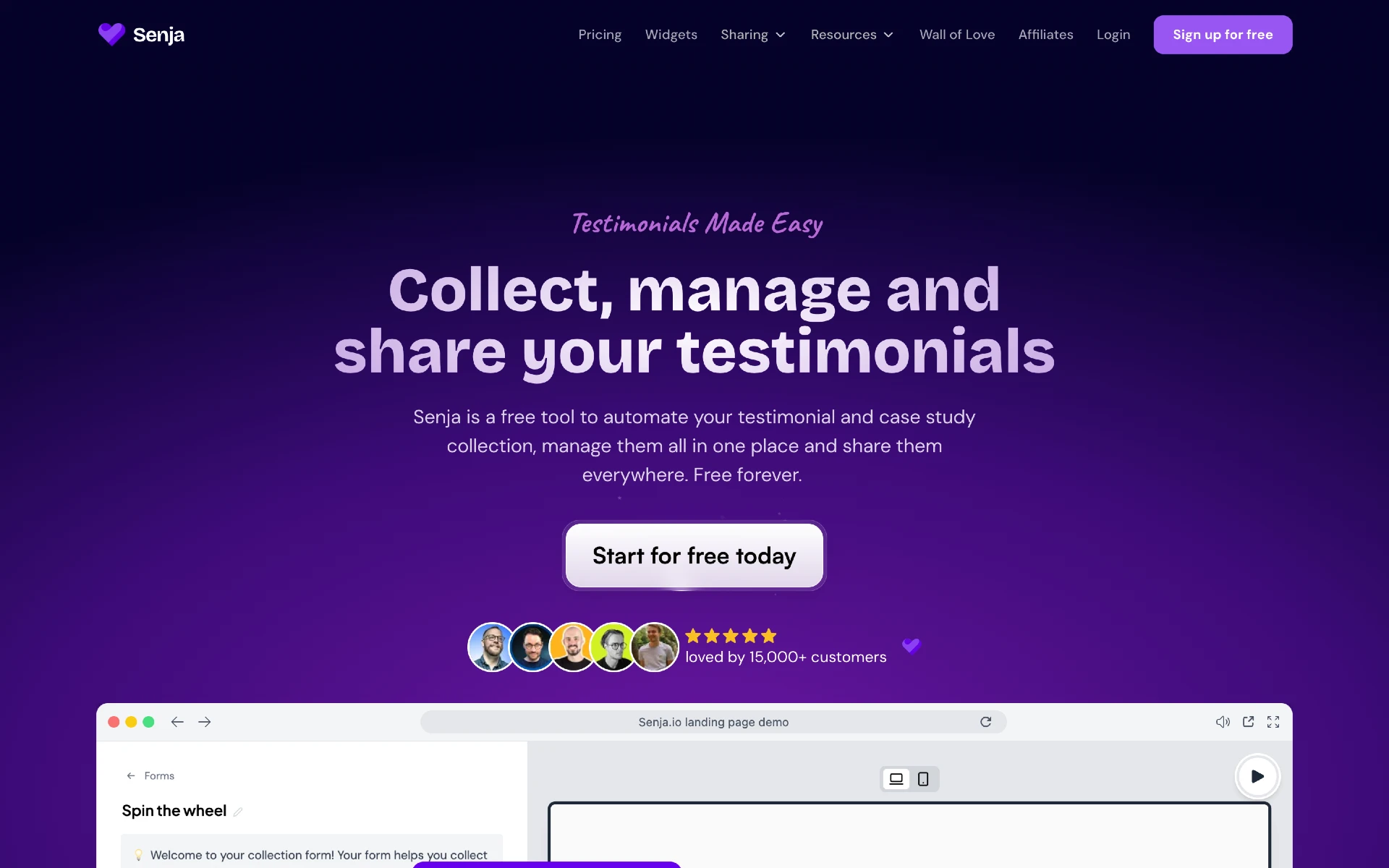1389x868 pixels.
Task: Click the Login link
Action: (x=1113, y=34)
